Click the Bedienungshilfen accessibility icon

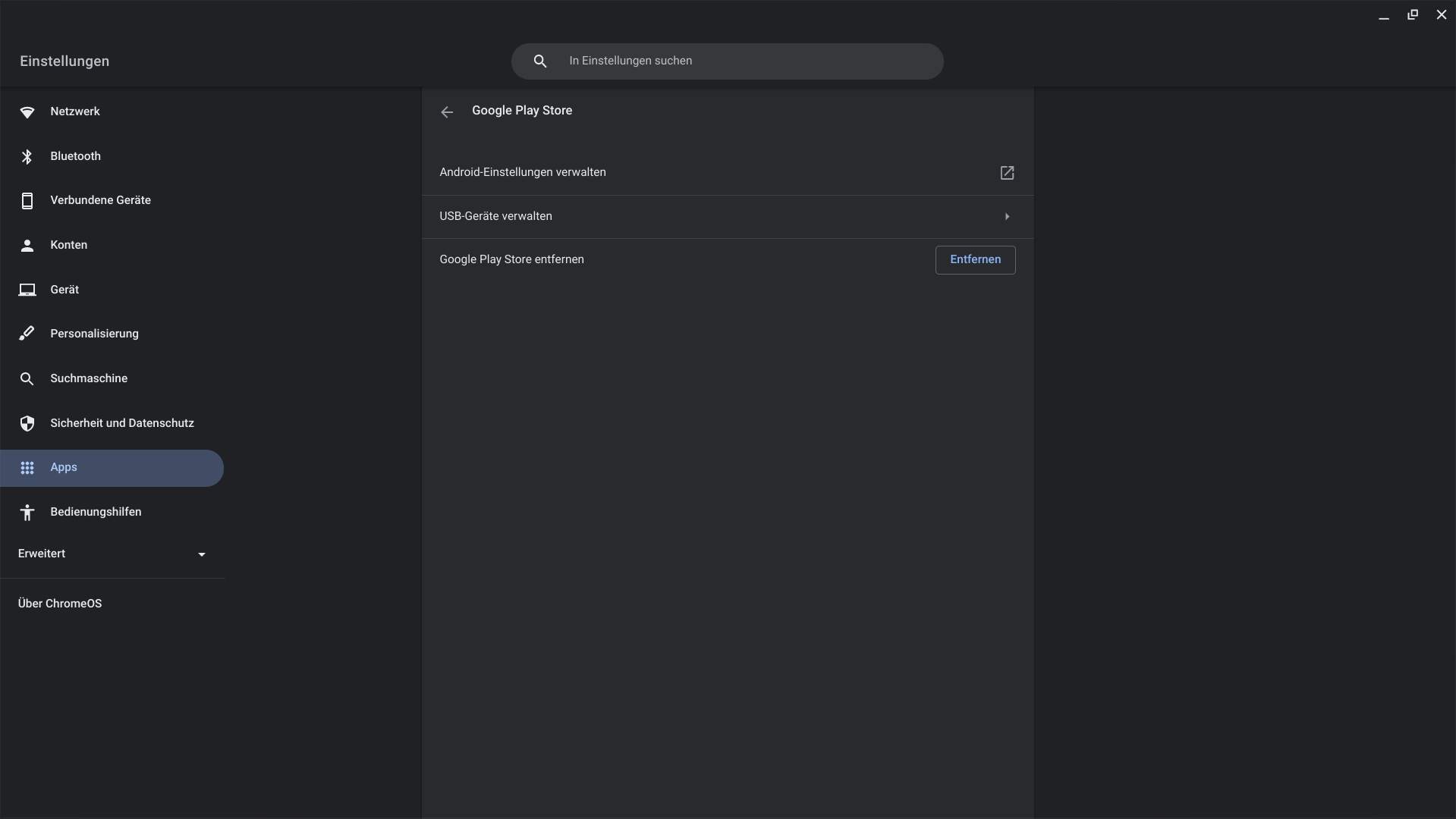(27, 513)
